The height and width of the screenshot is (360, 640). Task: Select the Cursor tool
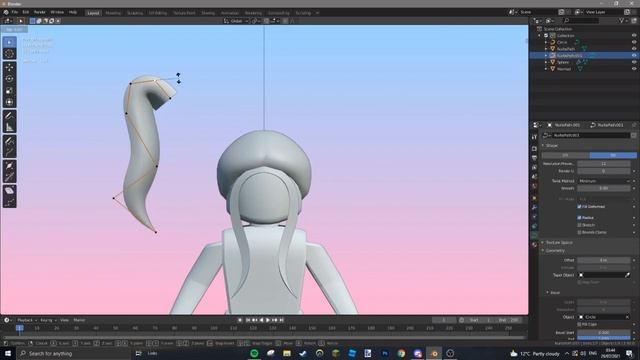coord(9,53)
